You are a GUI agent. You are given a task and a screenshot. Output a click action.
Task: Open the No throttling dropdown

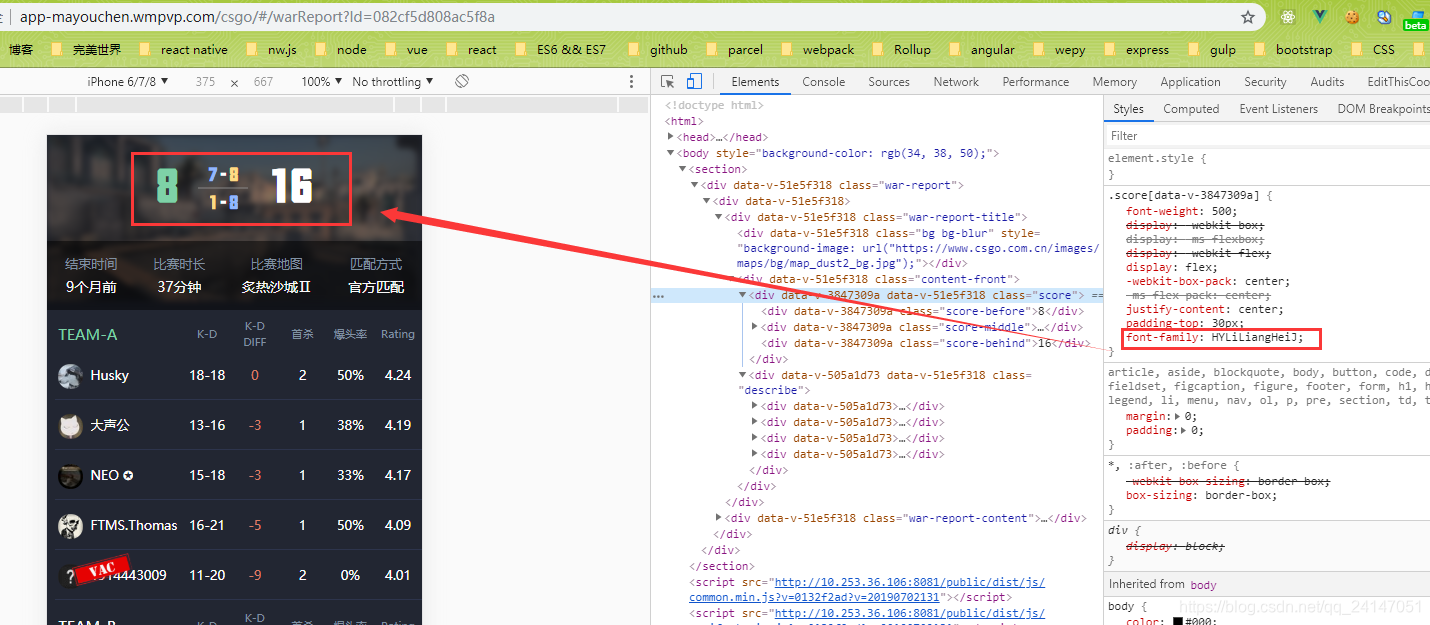point(393,82)
